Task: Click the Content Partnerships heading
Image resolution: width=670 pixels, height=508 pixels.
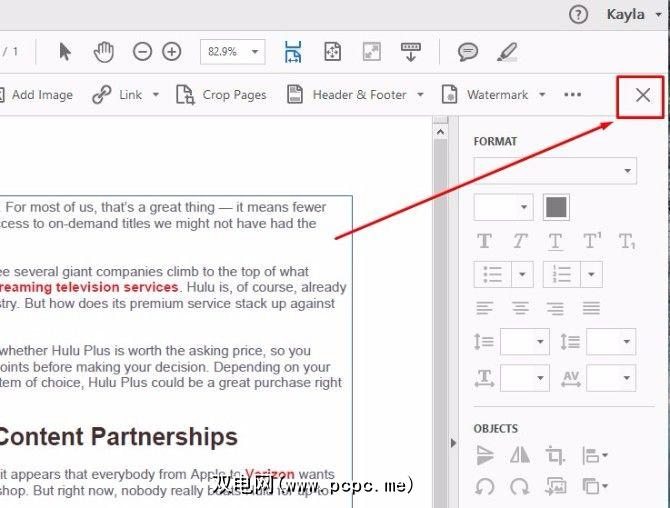Action: click(x=118, y=437)
